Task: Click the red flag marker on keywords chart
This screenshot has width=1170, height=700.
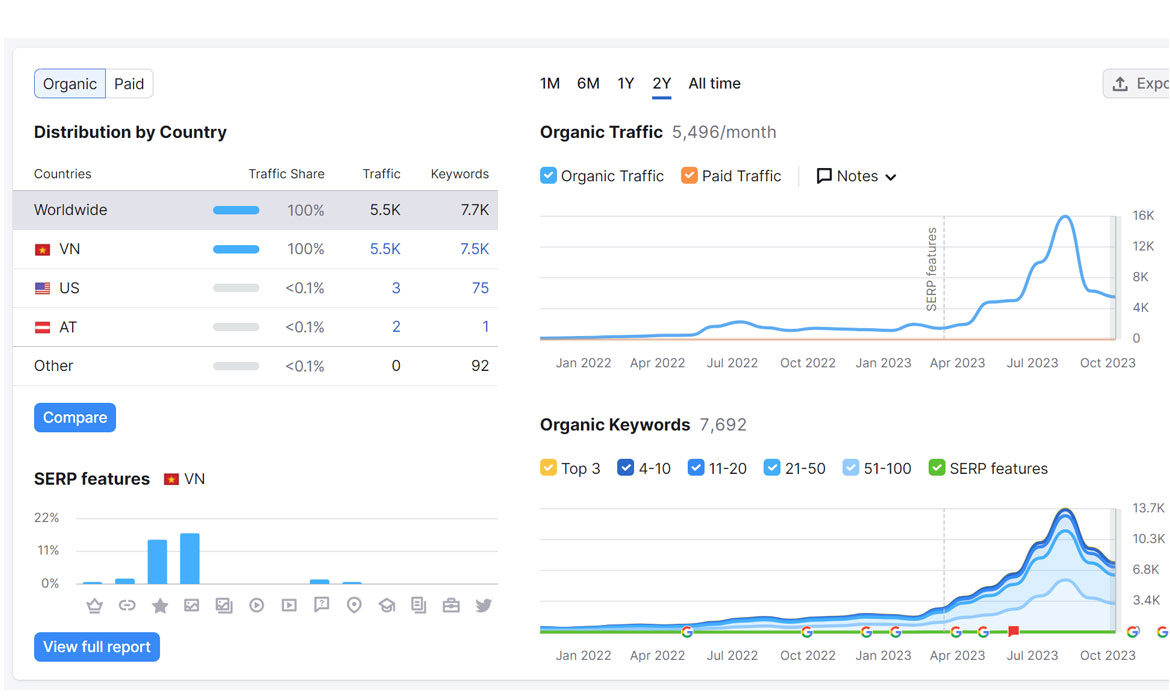Action: point(1013,631)
